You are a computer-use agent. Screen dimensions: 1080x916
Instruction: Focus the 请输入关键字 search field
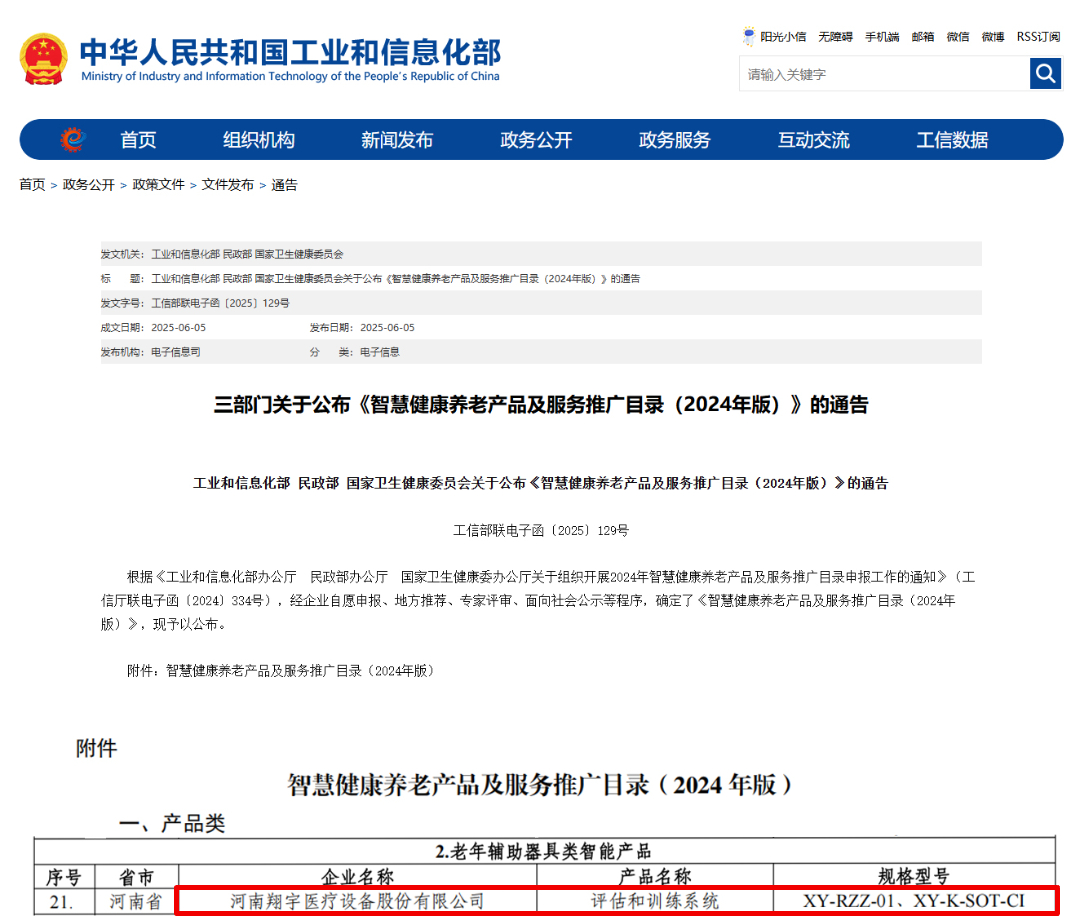[884, 74]
